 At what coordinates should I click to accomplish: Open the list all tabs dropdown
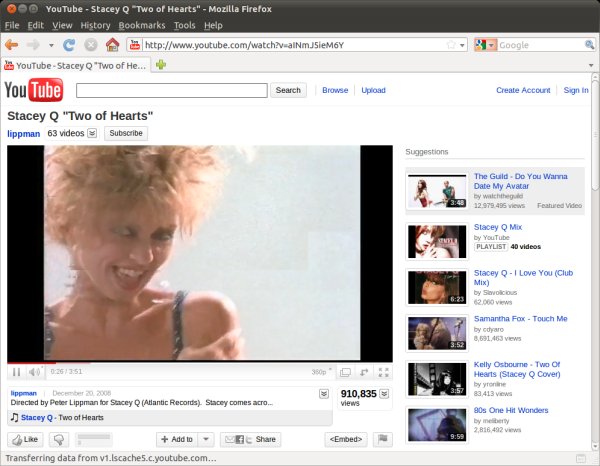coord(591,65)
